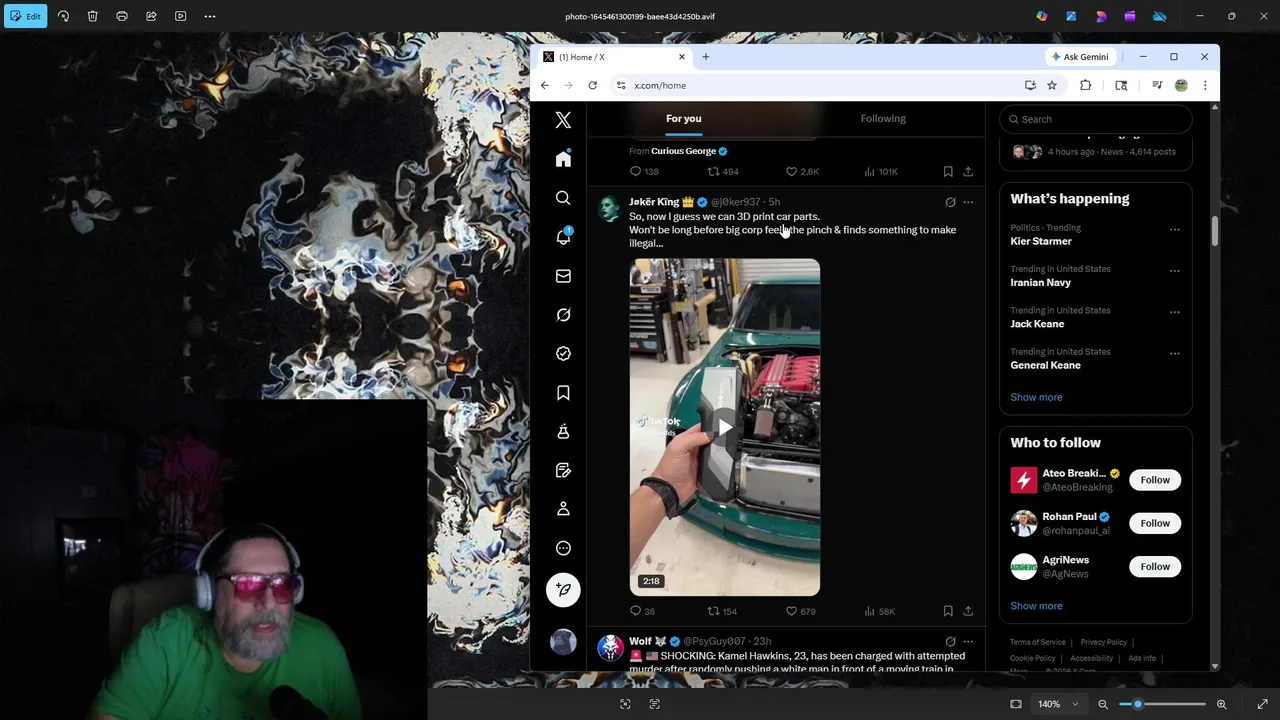The image size is (1280, 720).
Task: Share the Jøkēr Kīng post
Action: point(968,611)
